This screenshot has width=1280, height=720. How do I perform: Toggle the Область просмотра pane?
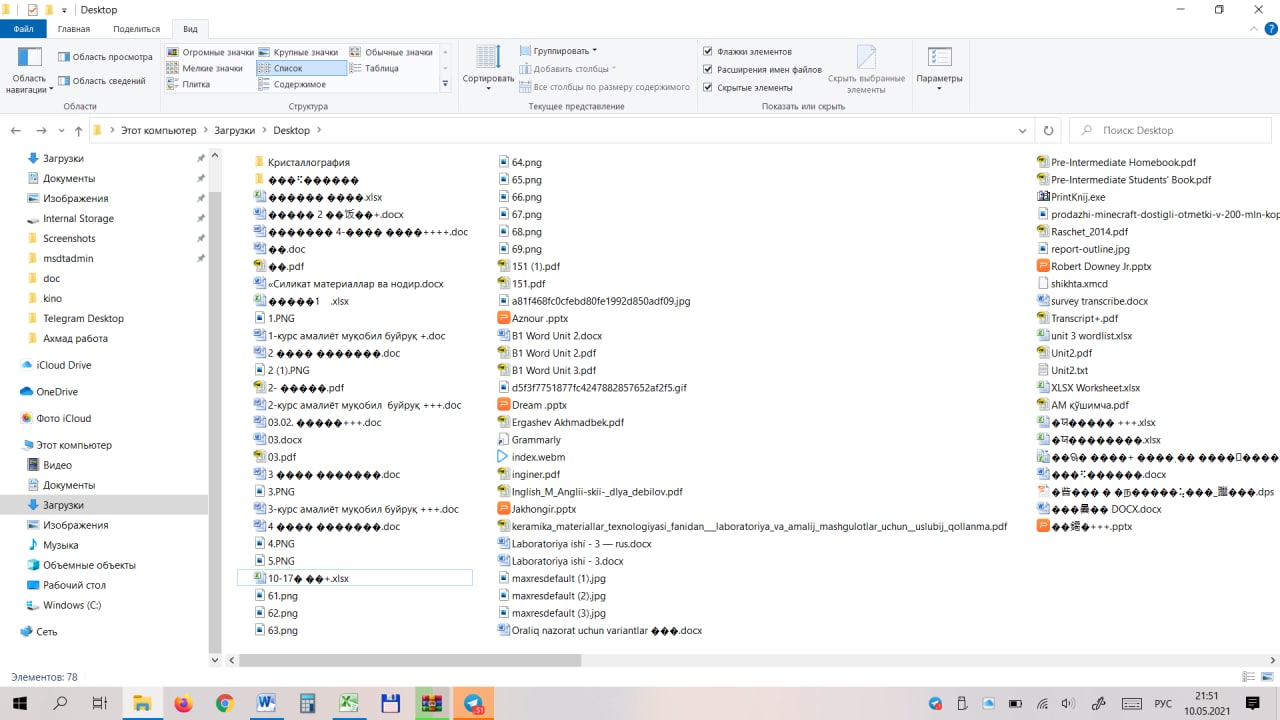click(105, 57)
